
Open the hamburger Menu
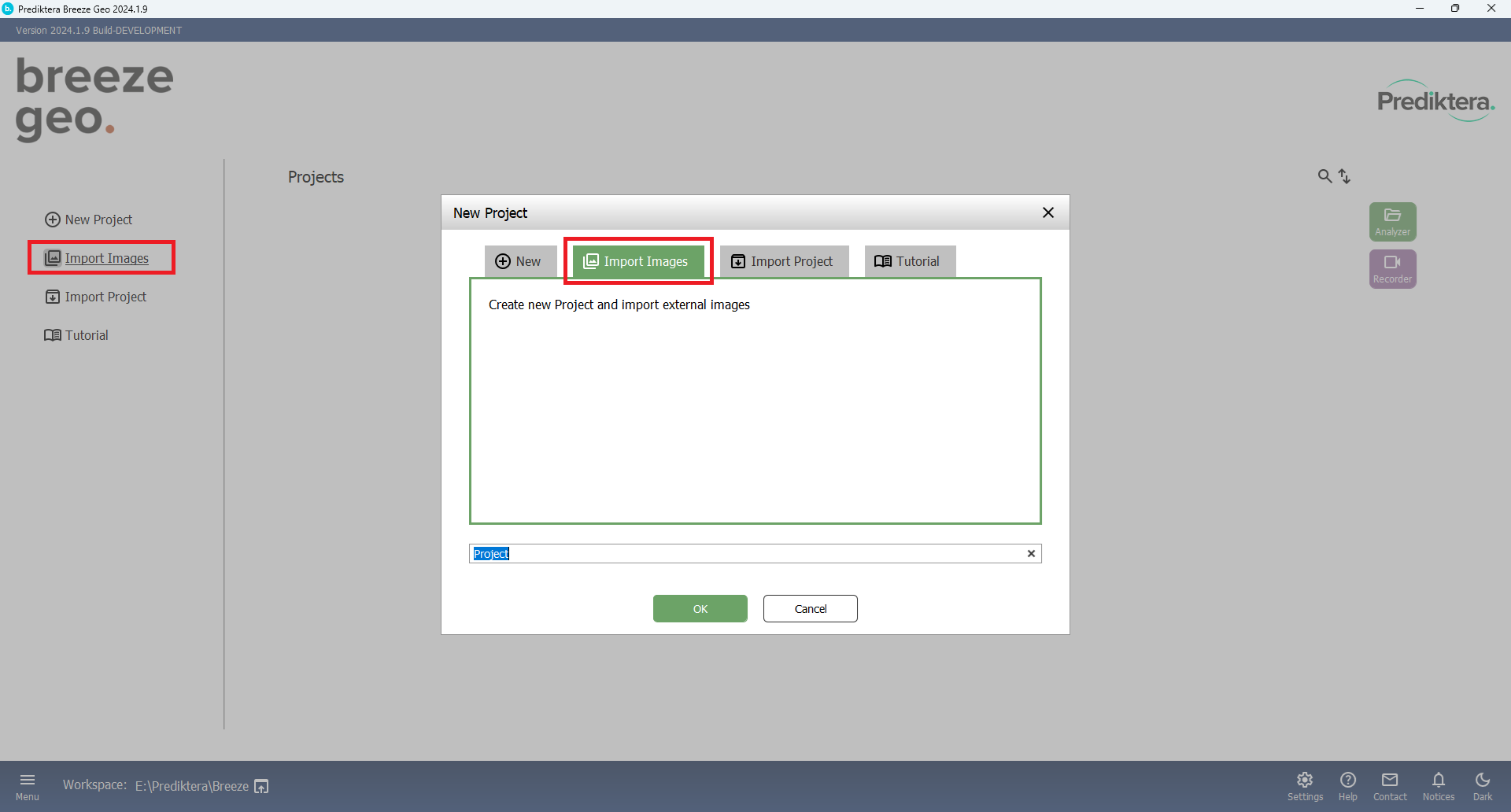pyautogui.click(x=28, y=785)
